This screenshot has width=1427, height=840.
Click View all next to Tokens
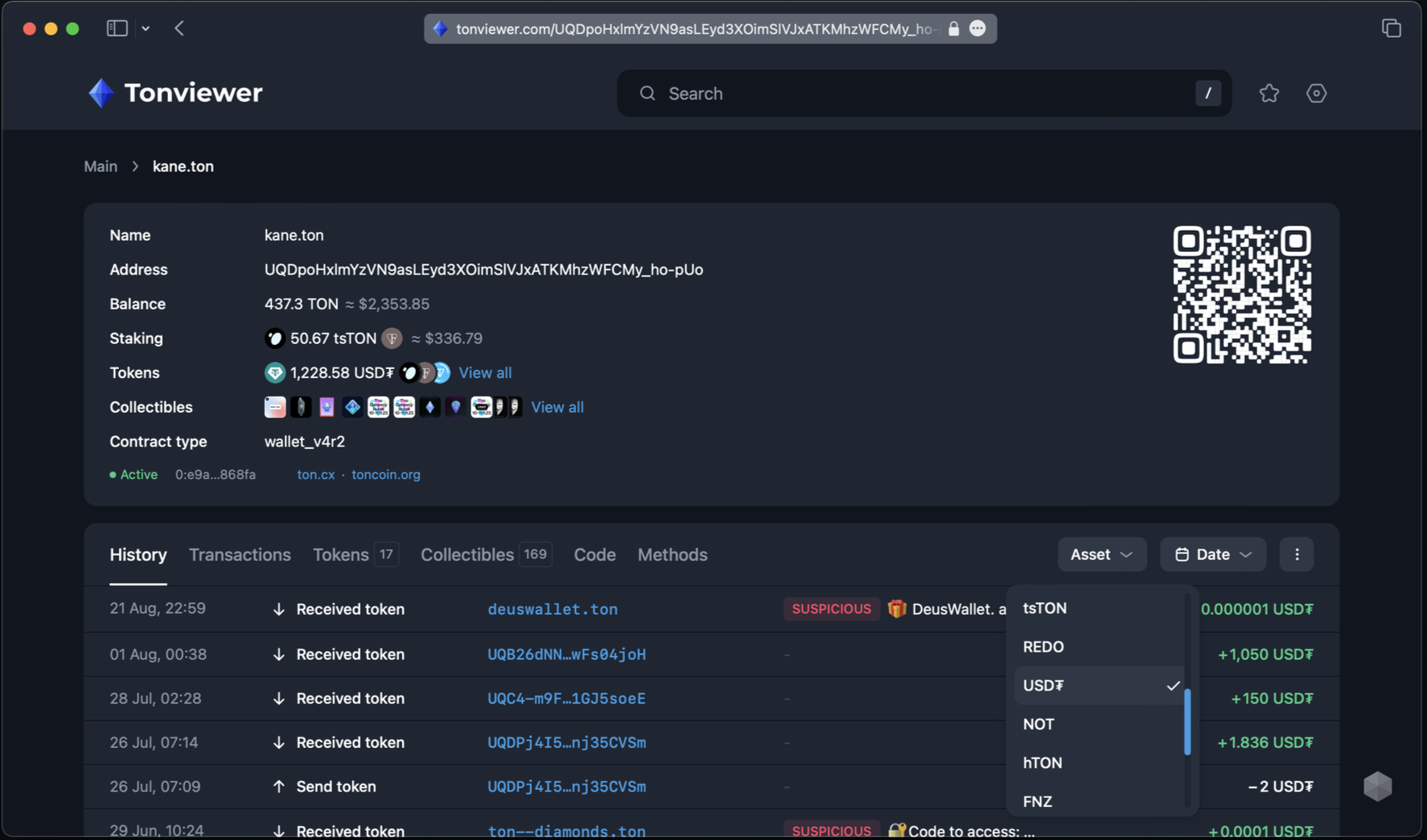tap(485, 373)
